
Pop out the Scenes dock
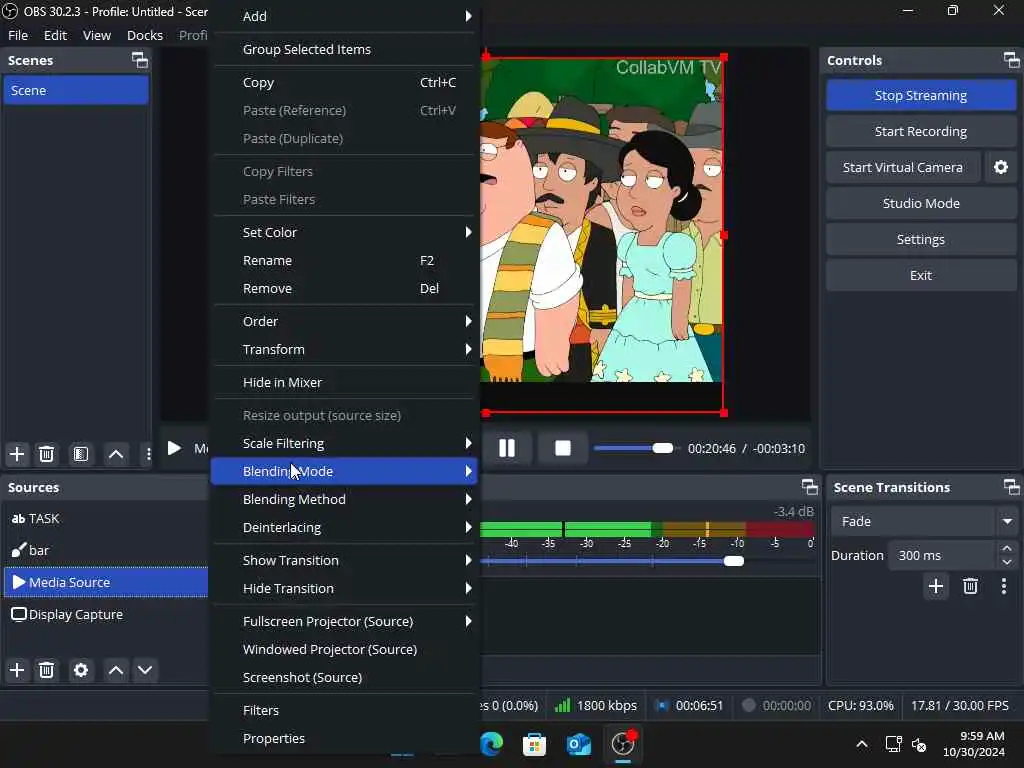pos(140,60)
